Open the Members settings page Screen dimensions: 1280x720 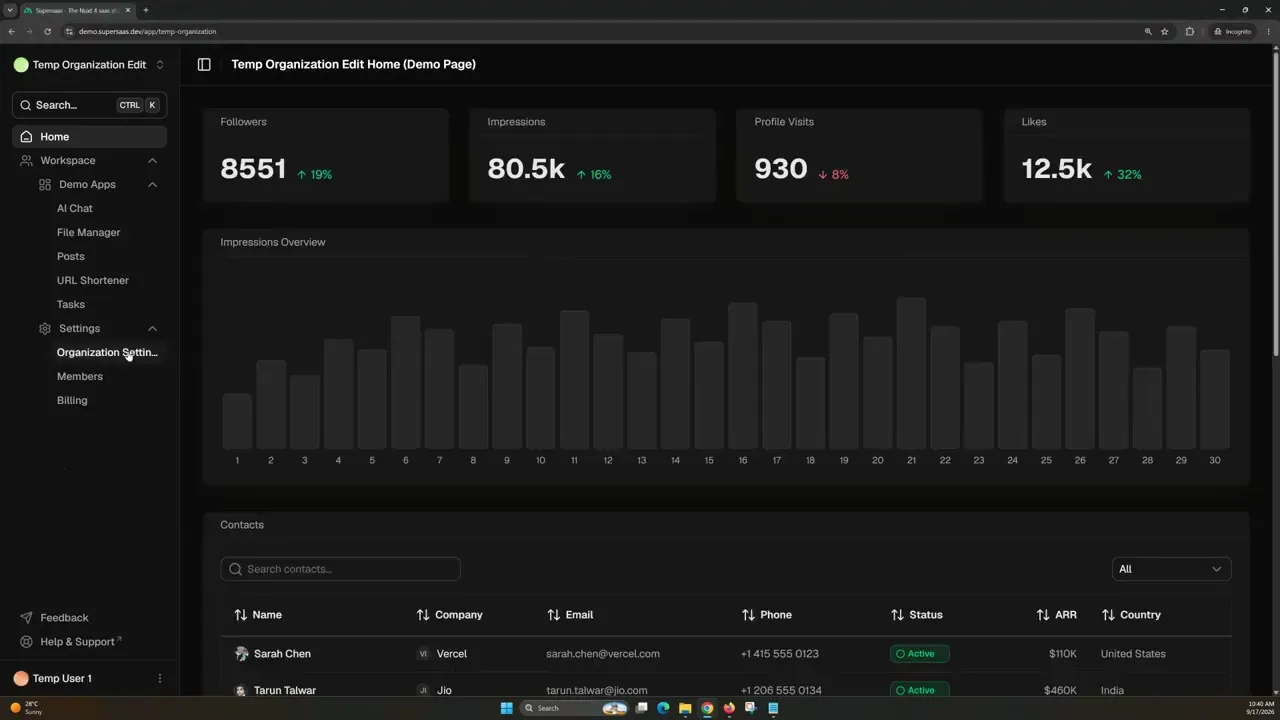(80, 376)
